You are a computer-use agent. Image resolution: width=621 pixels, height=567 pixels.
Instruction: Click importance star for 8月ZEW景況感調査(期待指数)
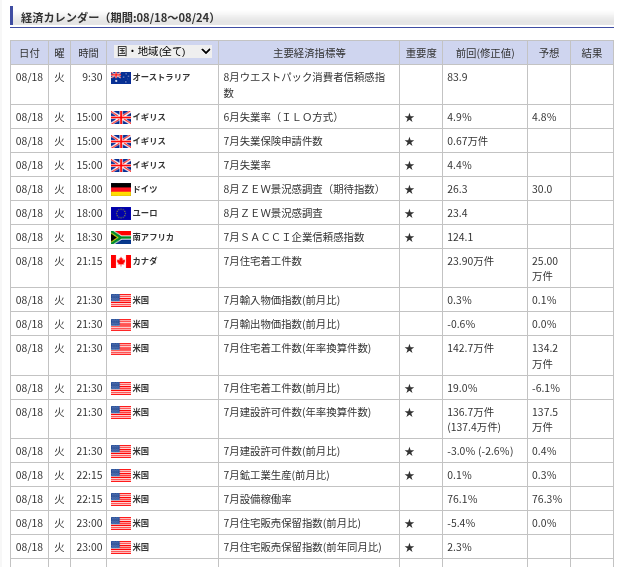click(410, 190)
